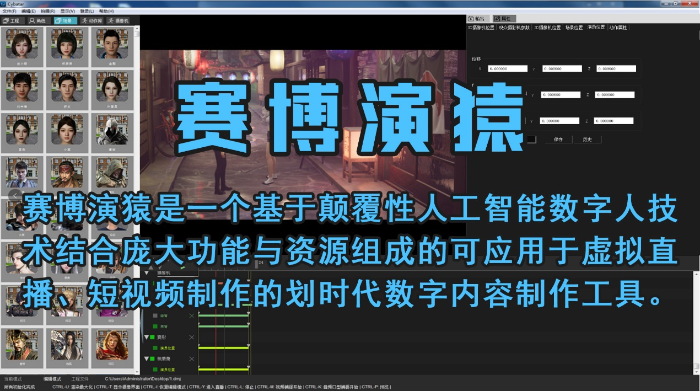Open the 工程 project tab icon
Image resolution: width=700 pixels, height=391 pixels.
coord(12,21)
